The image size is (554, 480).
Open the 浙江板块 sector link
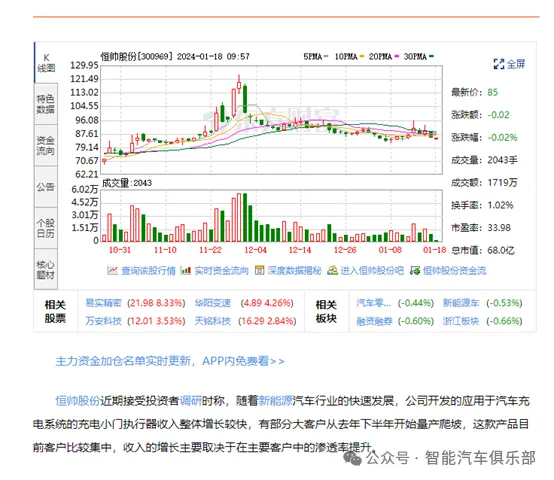tap(461, 321)
